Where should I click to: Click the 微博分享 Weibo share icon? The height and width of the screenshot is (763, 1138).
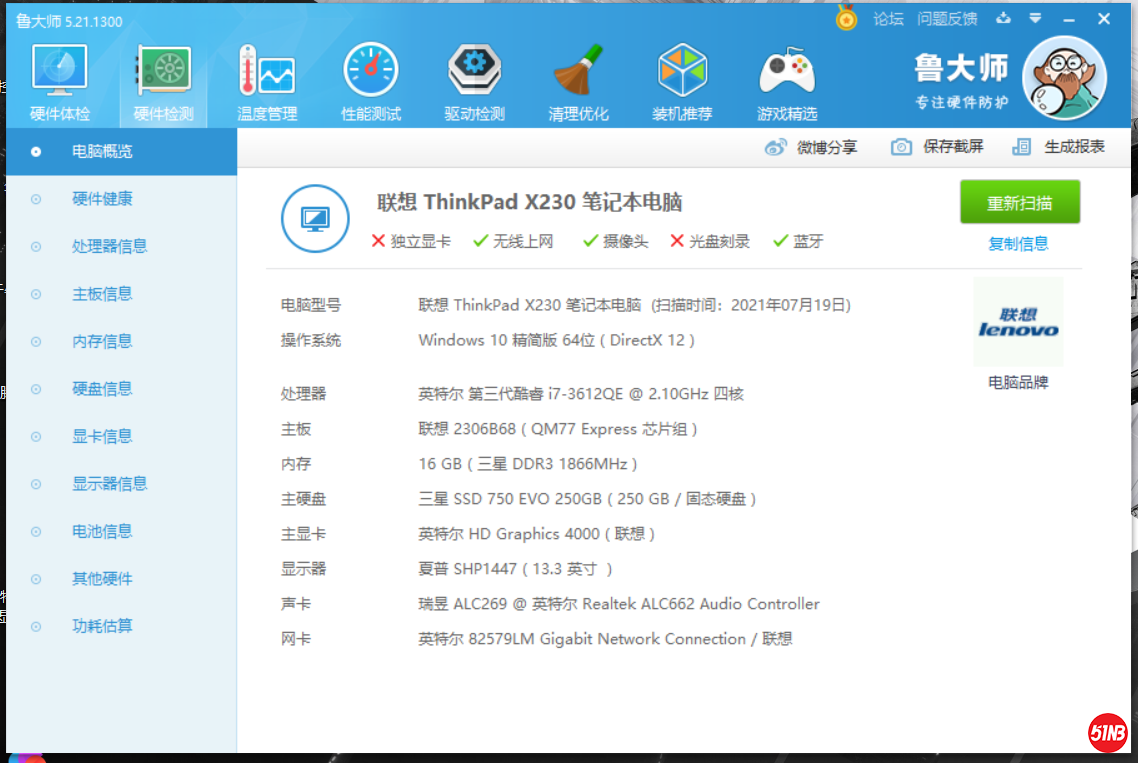click(777, 147)
